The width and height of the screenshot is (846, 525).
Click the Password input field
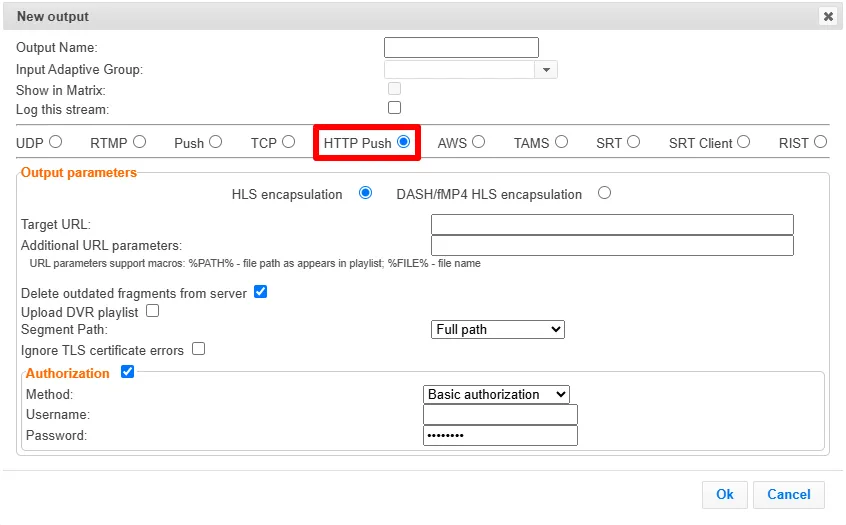pos(500,435)
